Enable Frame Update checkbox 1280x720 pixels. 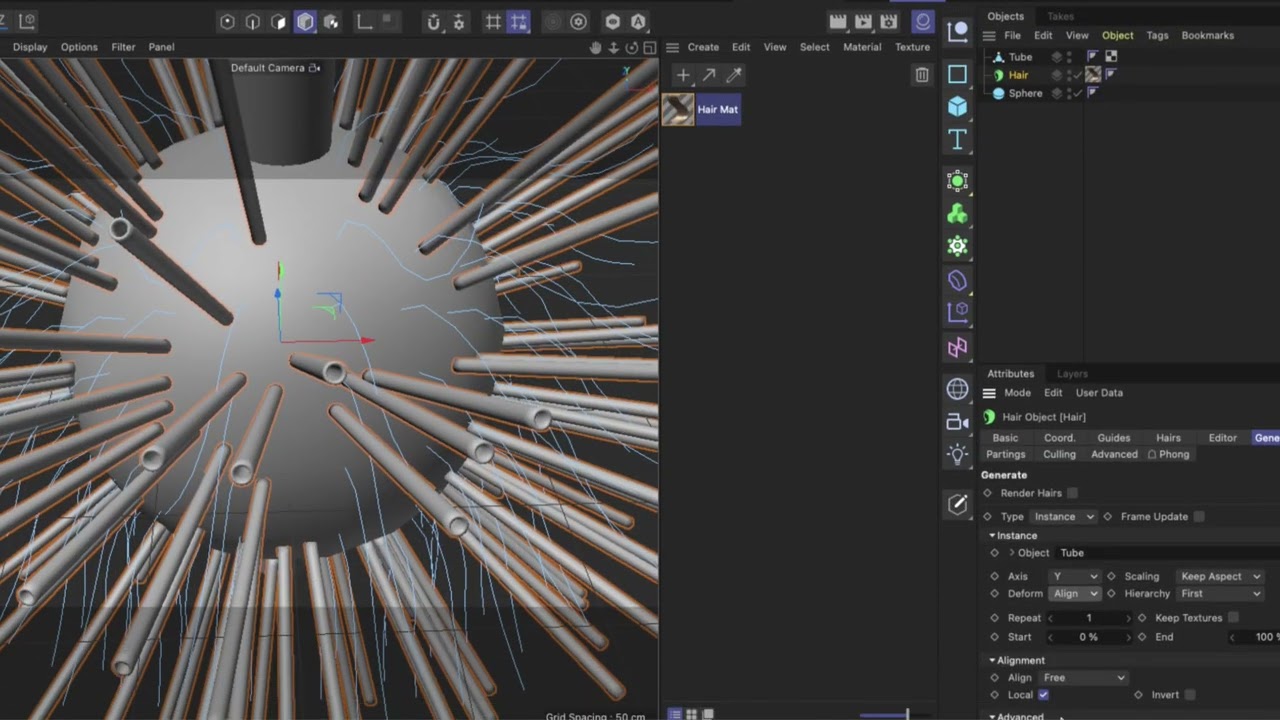tap(1199, 517)
